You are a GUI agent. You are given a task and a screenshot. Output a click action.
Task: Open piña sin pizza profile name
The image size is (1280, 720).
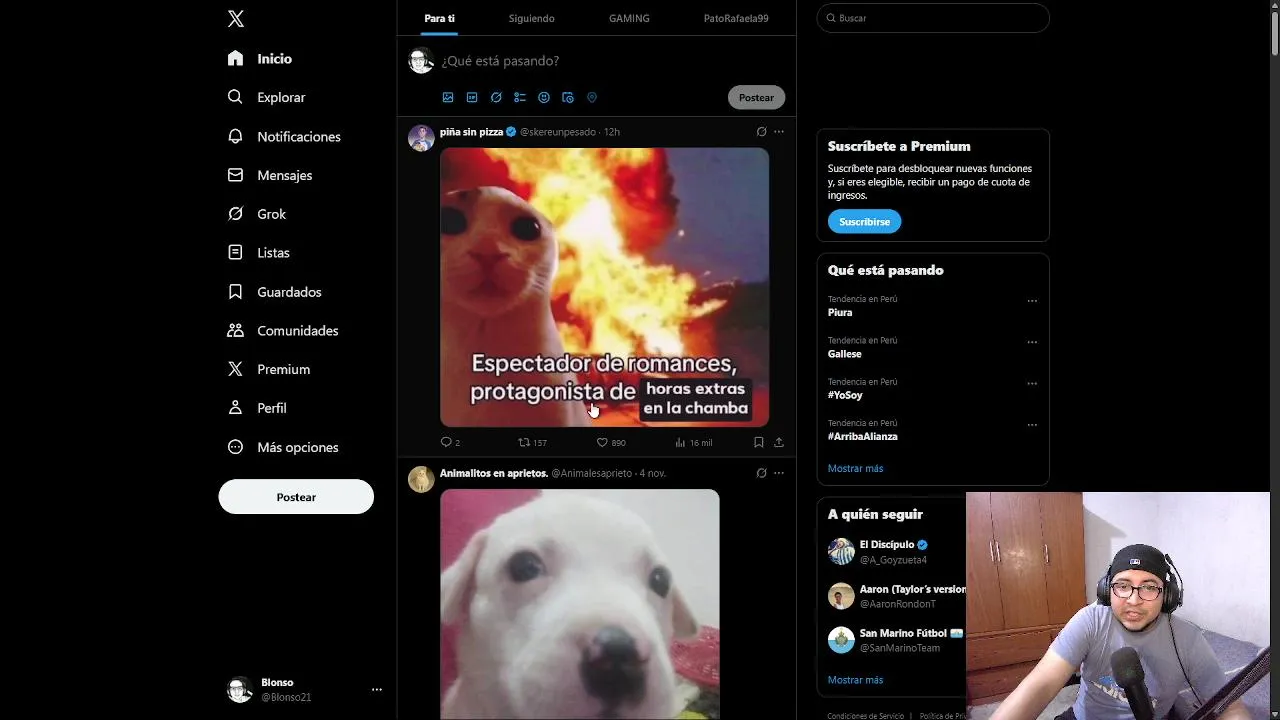click(x=471, y=132)
